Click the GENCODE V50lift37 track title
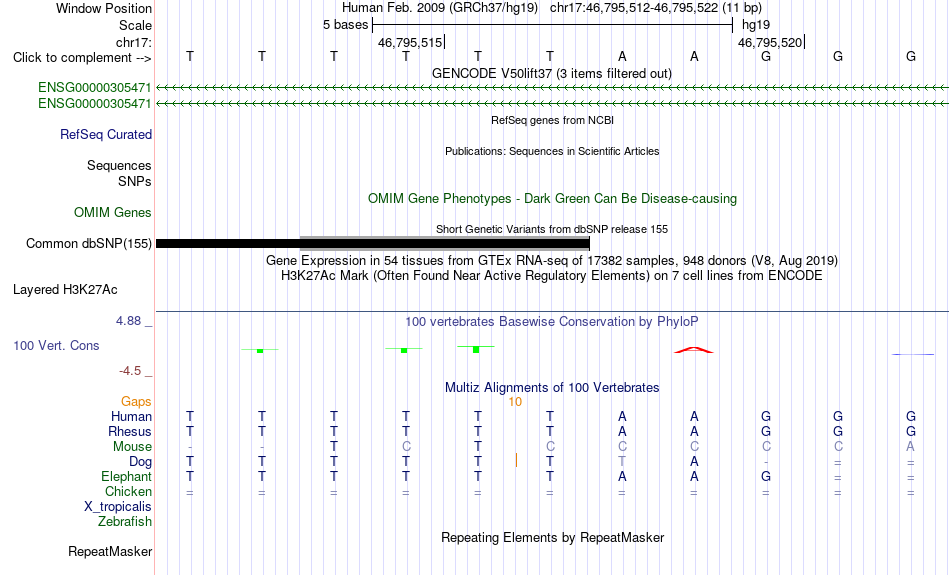Viewport: 950px width, 575px height. [552, 73]
